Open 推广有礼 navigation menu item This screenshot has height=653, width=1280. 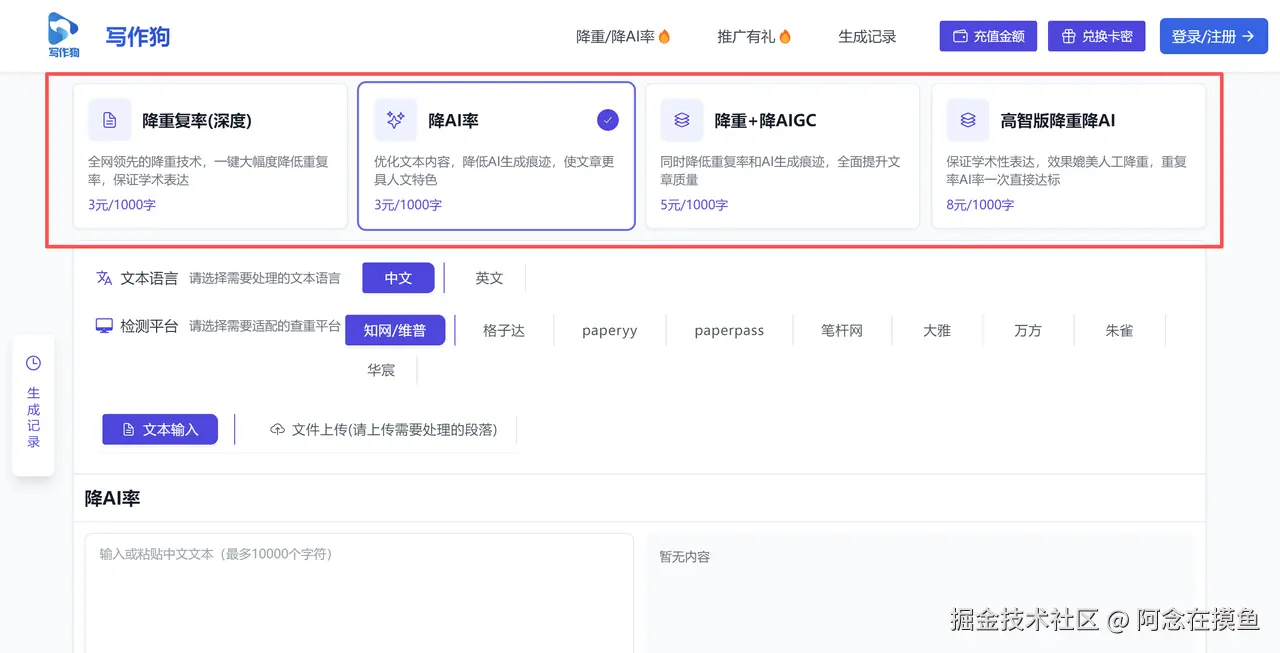(754, 36)
